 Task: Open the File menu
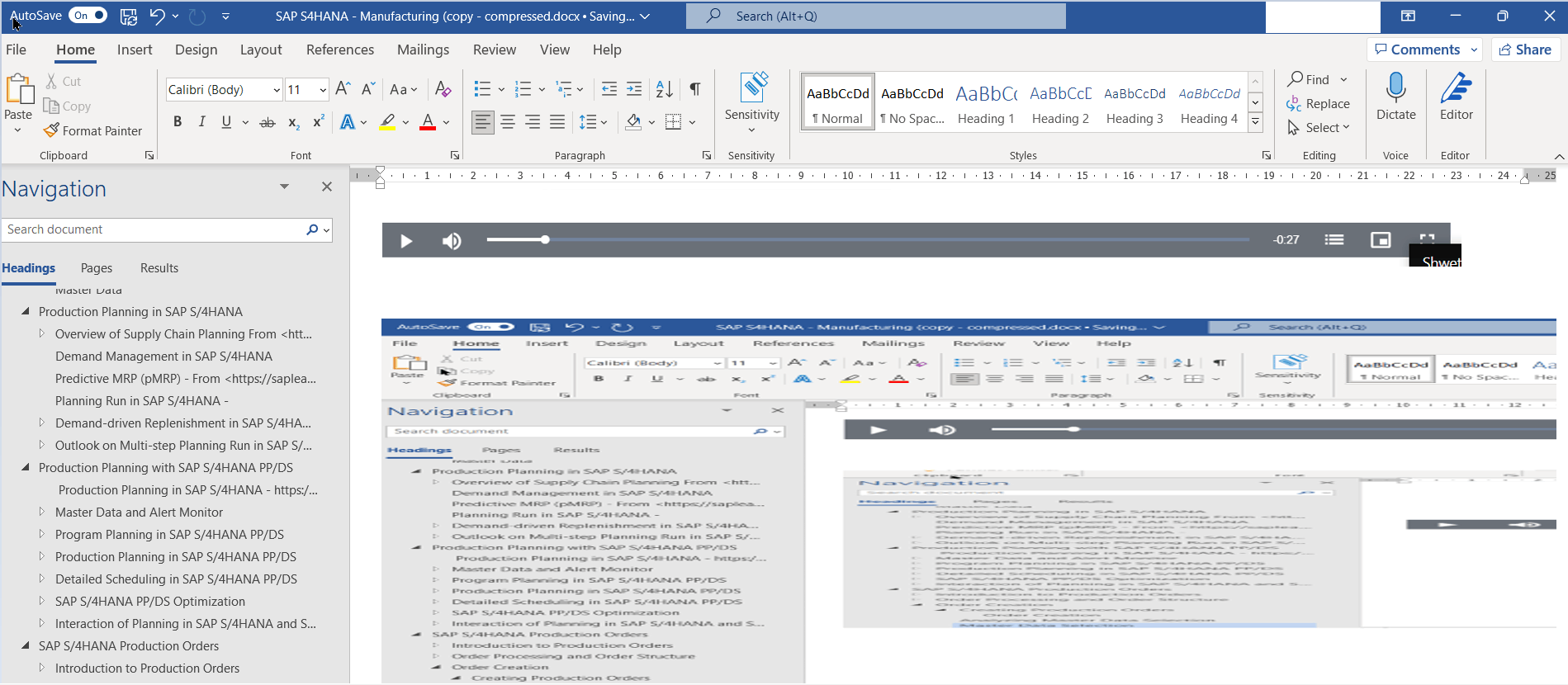(16, 50)
